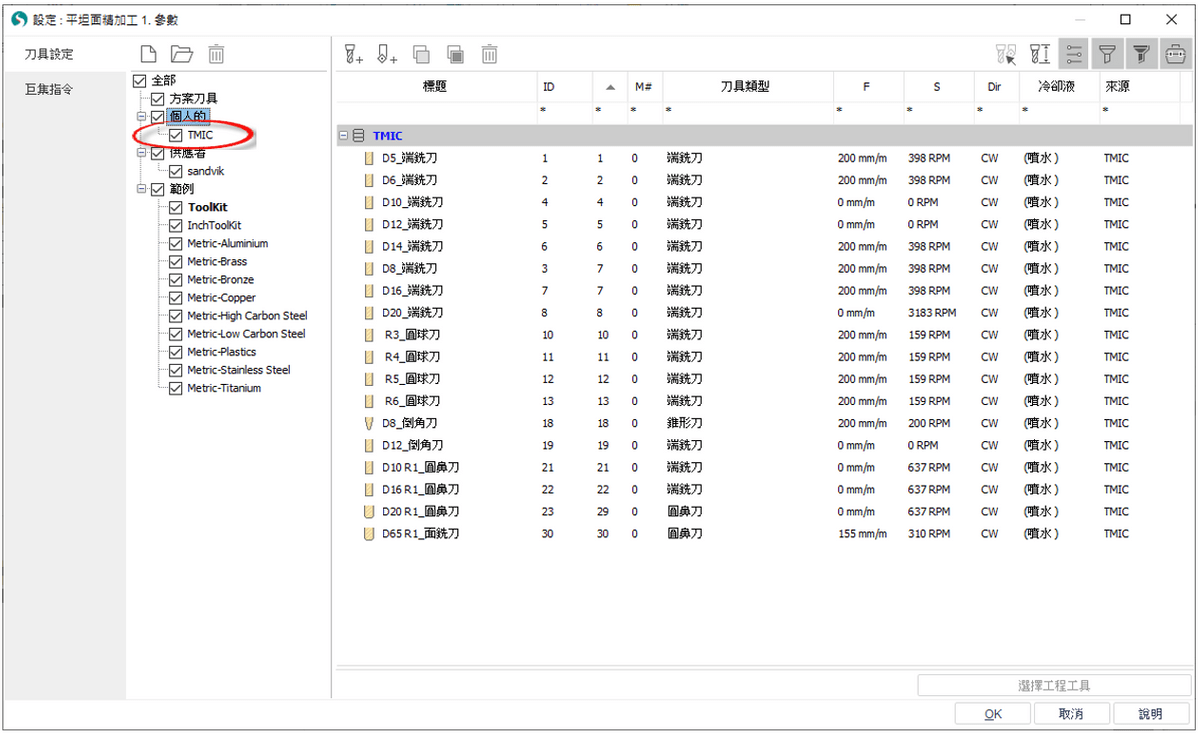Click the new library page icon
This screenshot has height=736, width=1200.
(148, 55)
